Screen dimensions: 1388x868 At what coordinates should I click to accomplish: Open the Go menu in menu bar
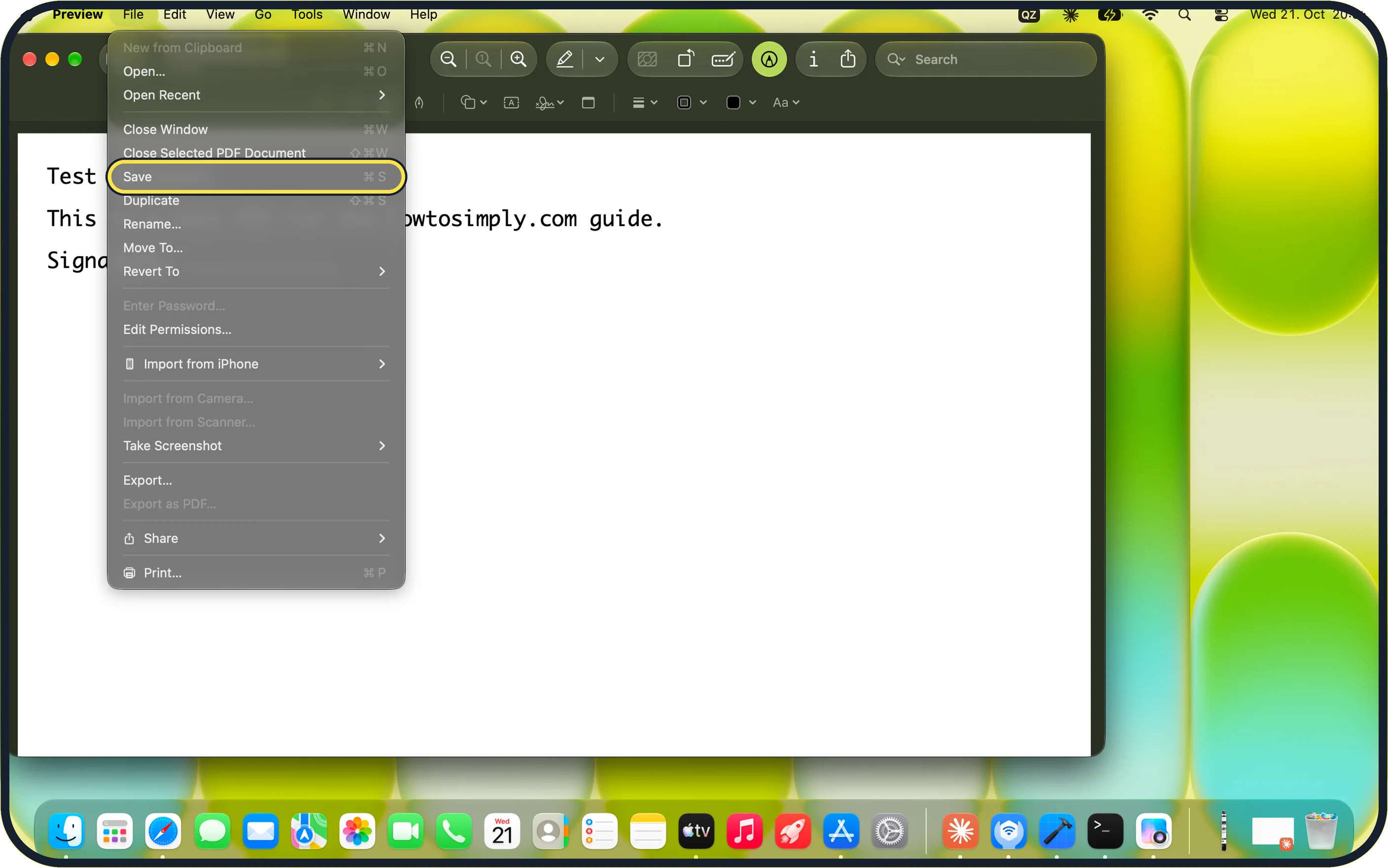click(263, 14)
